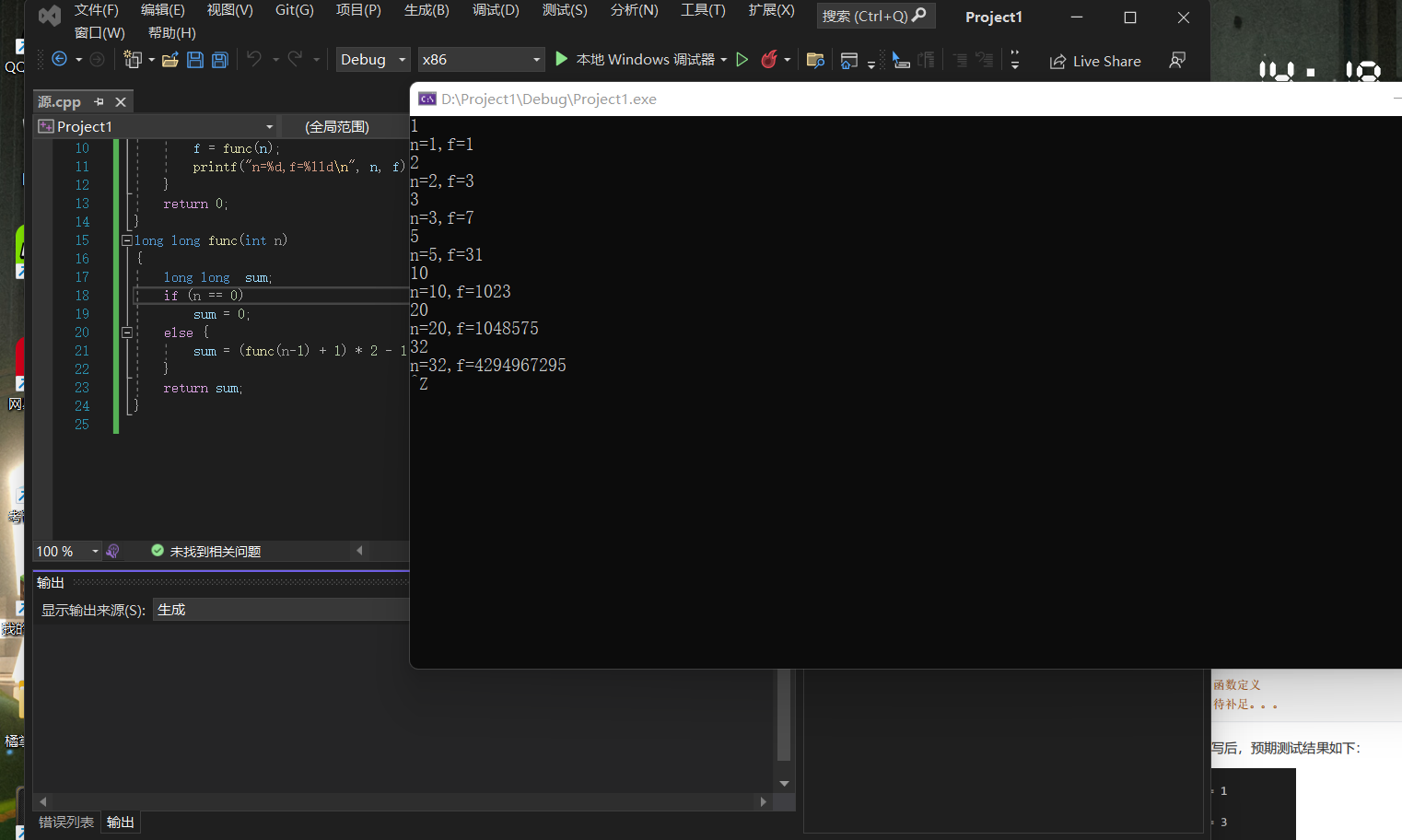
Task: Click the Live Share button
Action: tap(1095, 61)
